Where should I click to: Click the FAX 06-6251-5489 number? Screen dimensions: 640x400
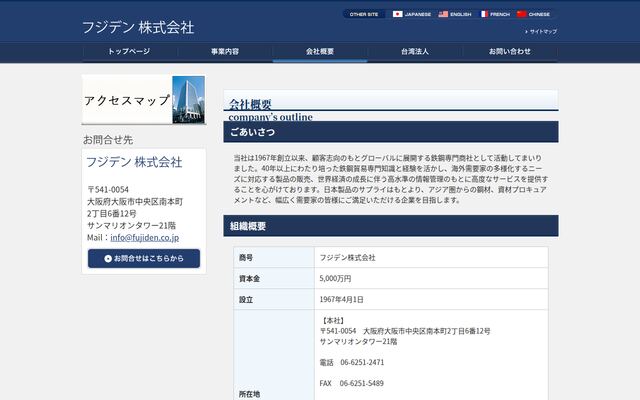(351, 383)
